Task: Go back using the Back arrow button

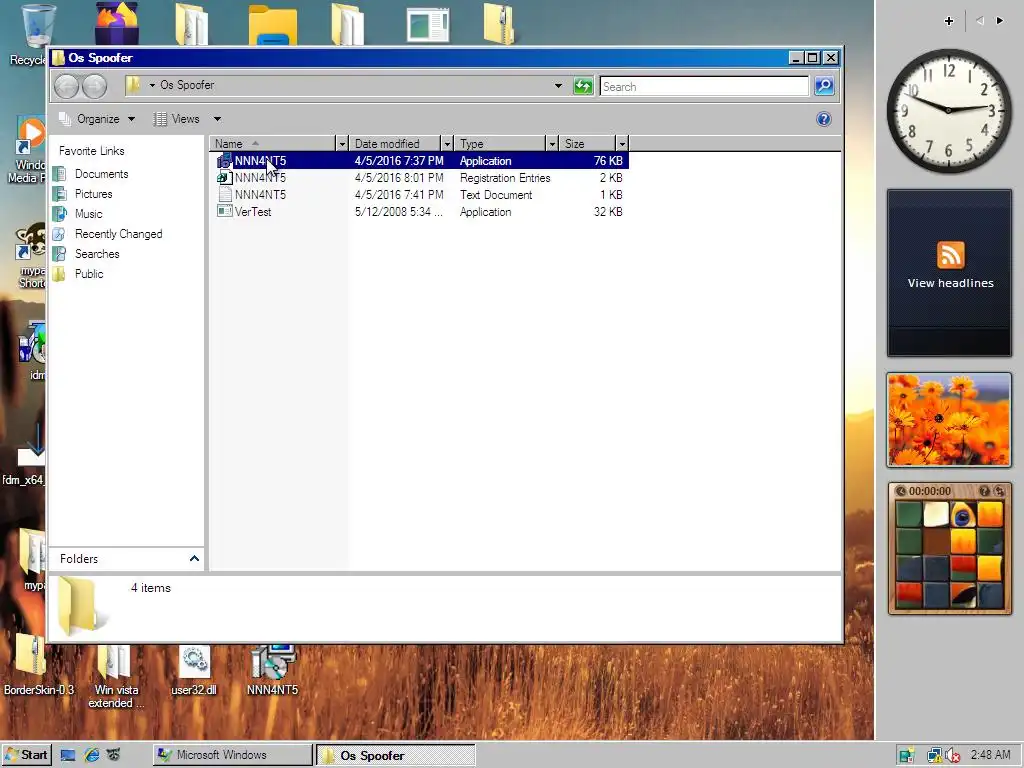Action: point(66,86)
